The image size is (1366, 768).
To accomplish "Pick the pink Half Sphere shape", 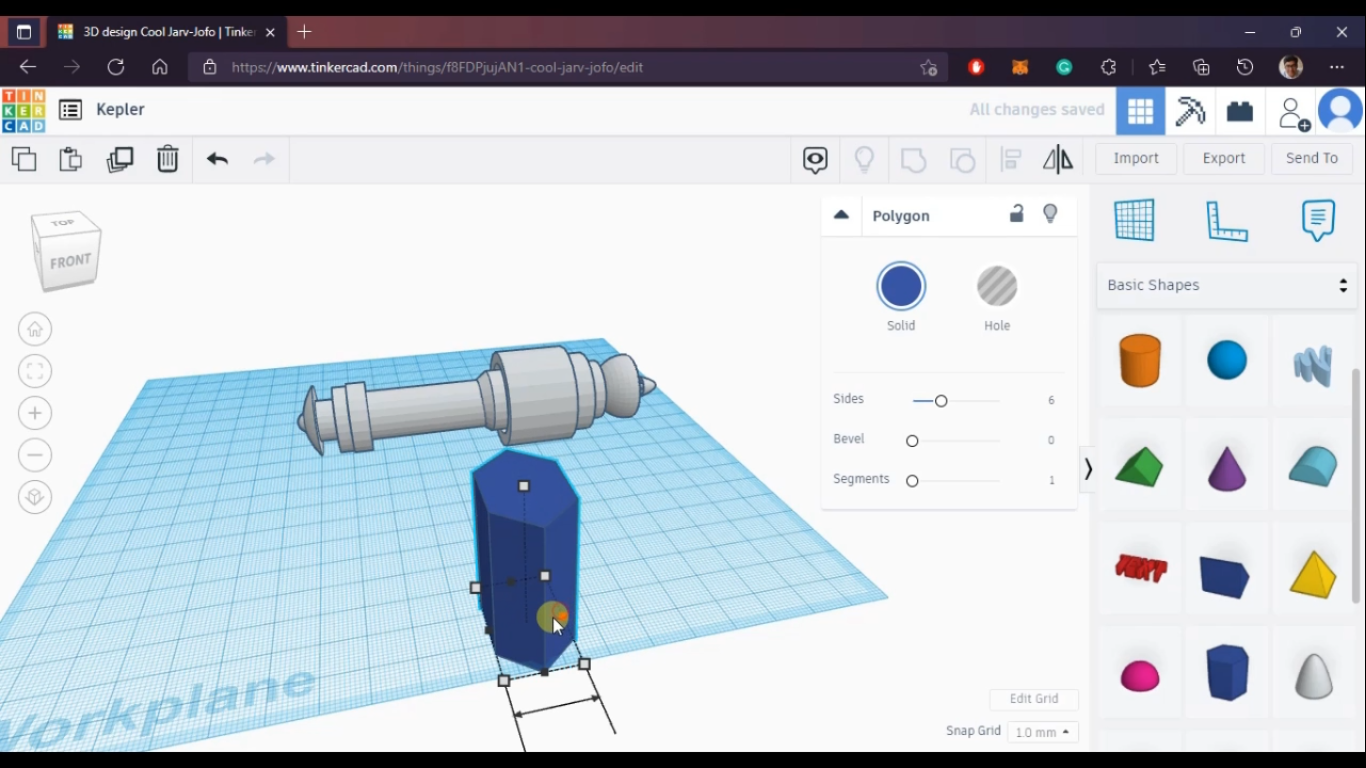I will click(x=1140, y=677).
